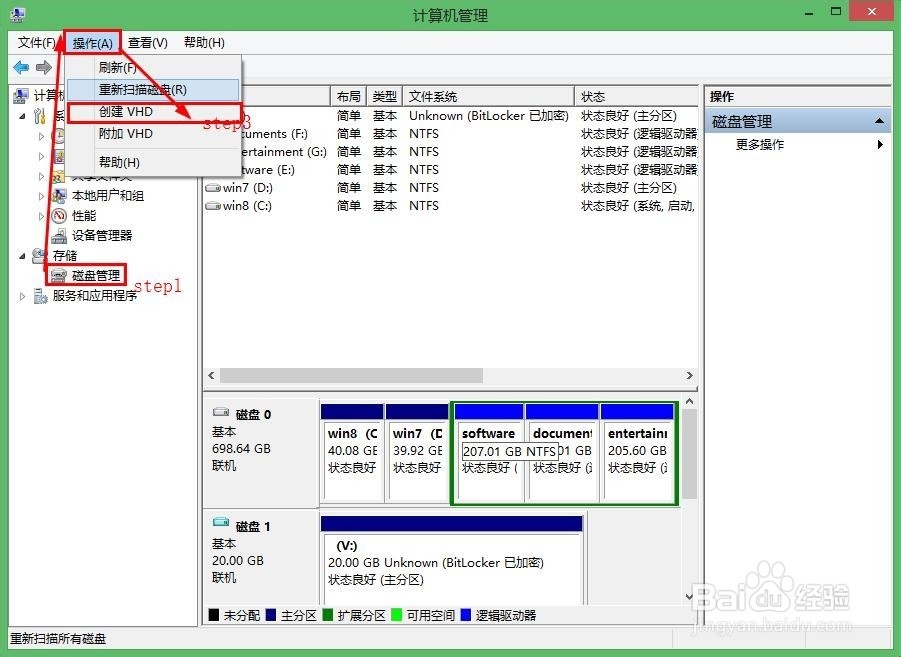Image resolution: width=901 pixels, height=657 pixels.
Task: Open the 更多操作 submenu arrow
Action: coord(879,144)
